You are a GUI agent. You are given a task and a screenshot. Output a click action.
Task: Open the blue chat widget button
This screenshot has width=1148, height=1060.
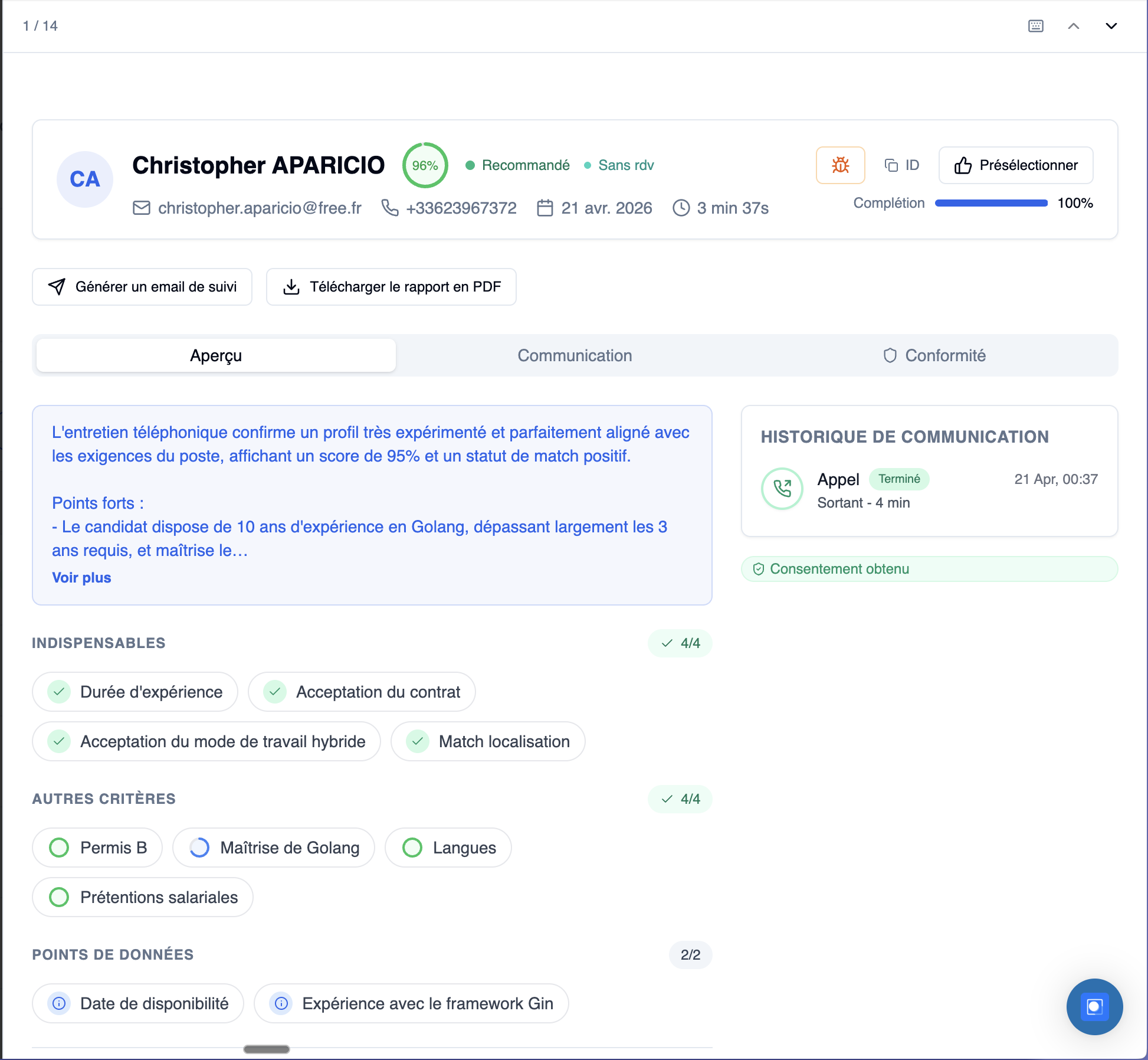tap(1094, 1007)
